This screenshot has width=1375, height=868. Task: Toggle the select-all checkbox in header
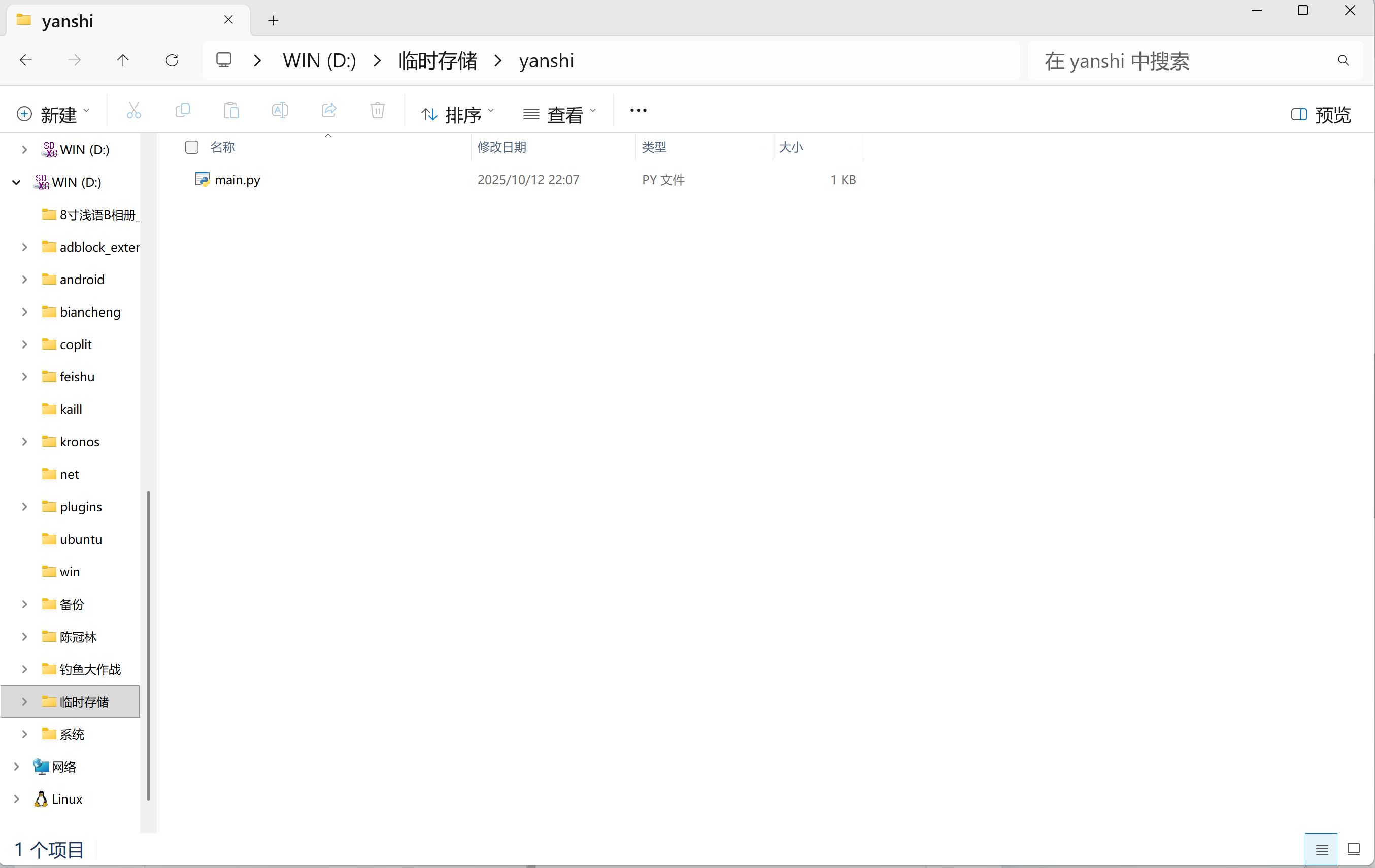(x=192, y=147)
